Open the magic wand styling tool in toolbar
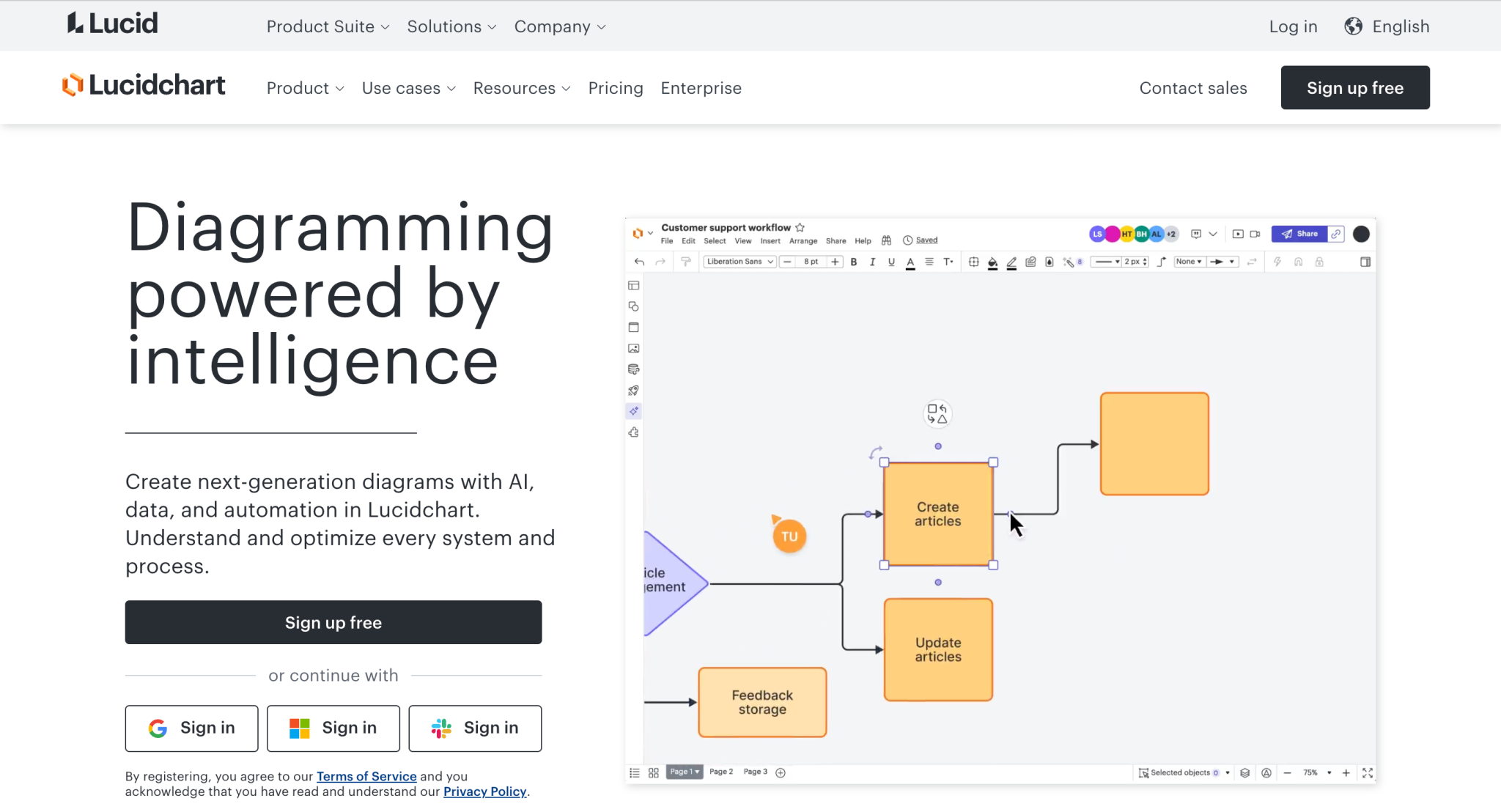 coord(1069,262)
